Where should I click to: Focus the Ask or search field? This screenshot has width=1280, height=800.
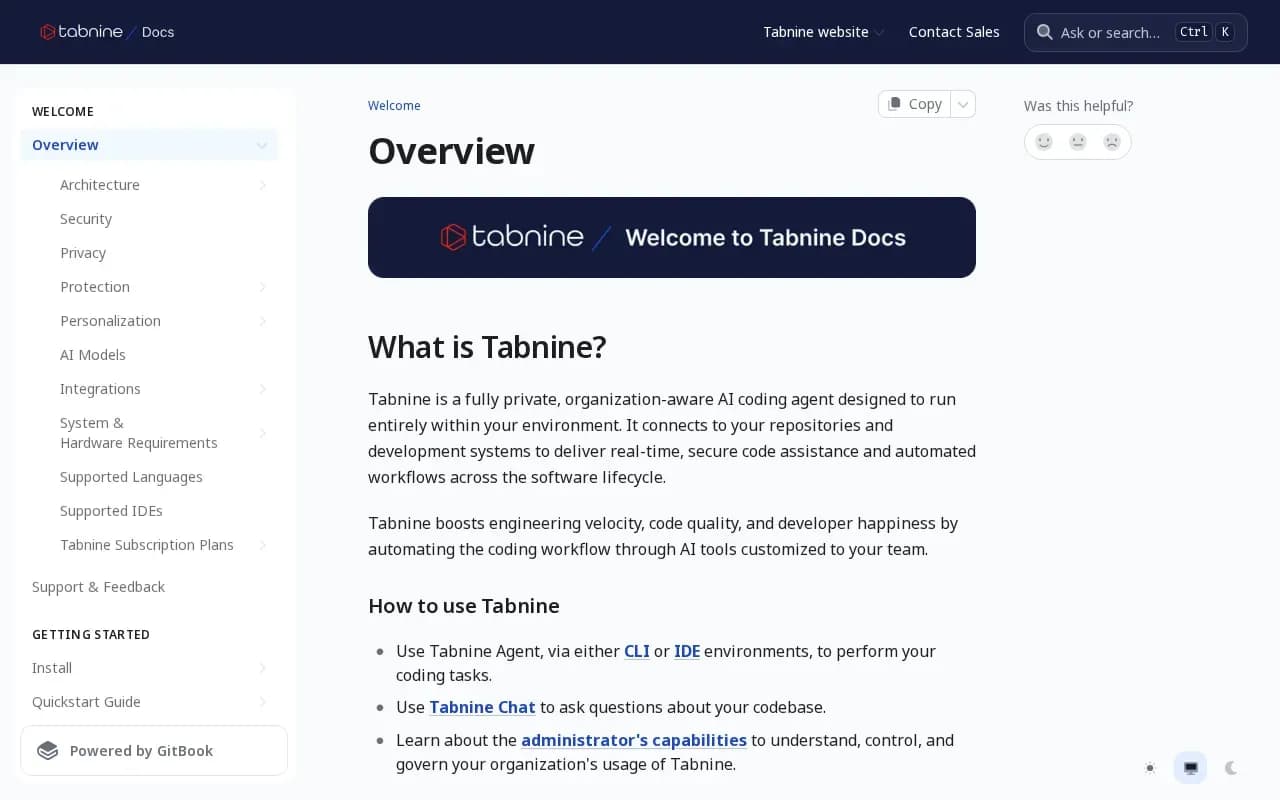click(x=1135, y=32)
